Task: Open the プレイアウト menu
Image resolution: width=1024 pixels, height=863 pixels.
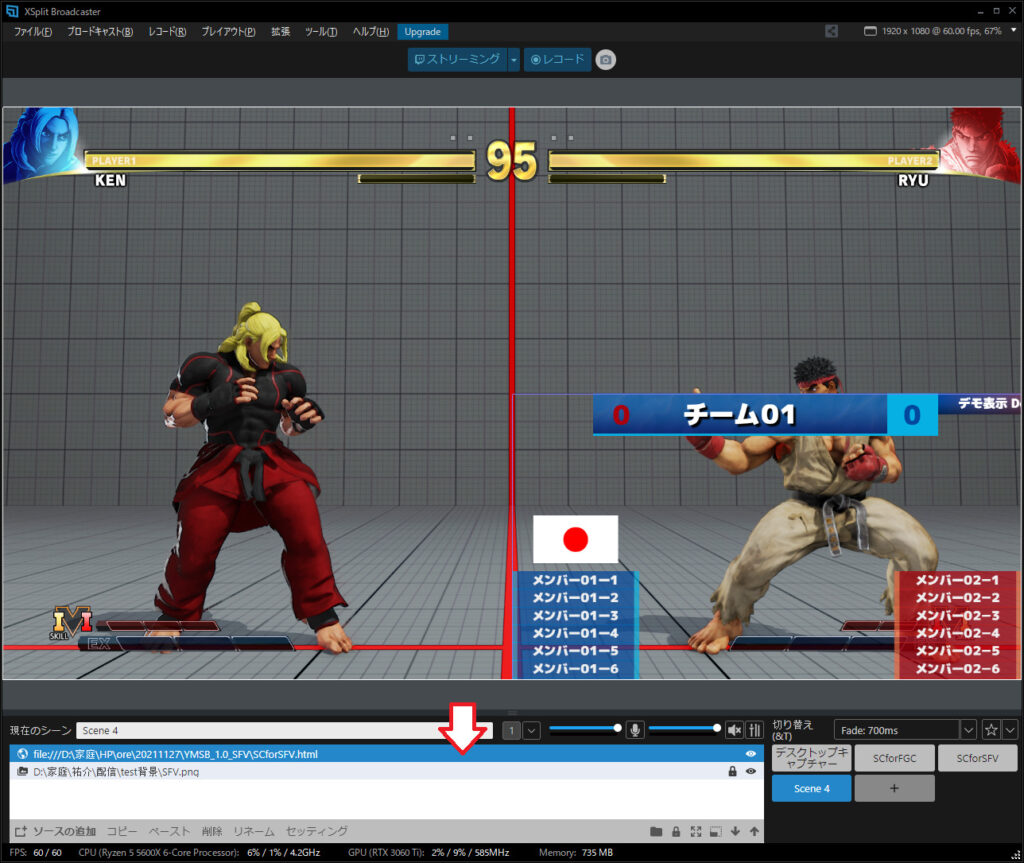Action: click(228, 31)
